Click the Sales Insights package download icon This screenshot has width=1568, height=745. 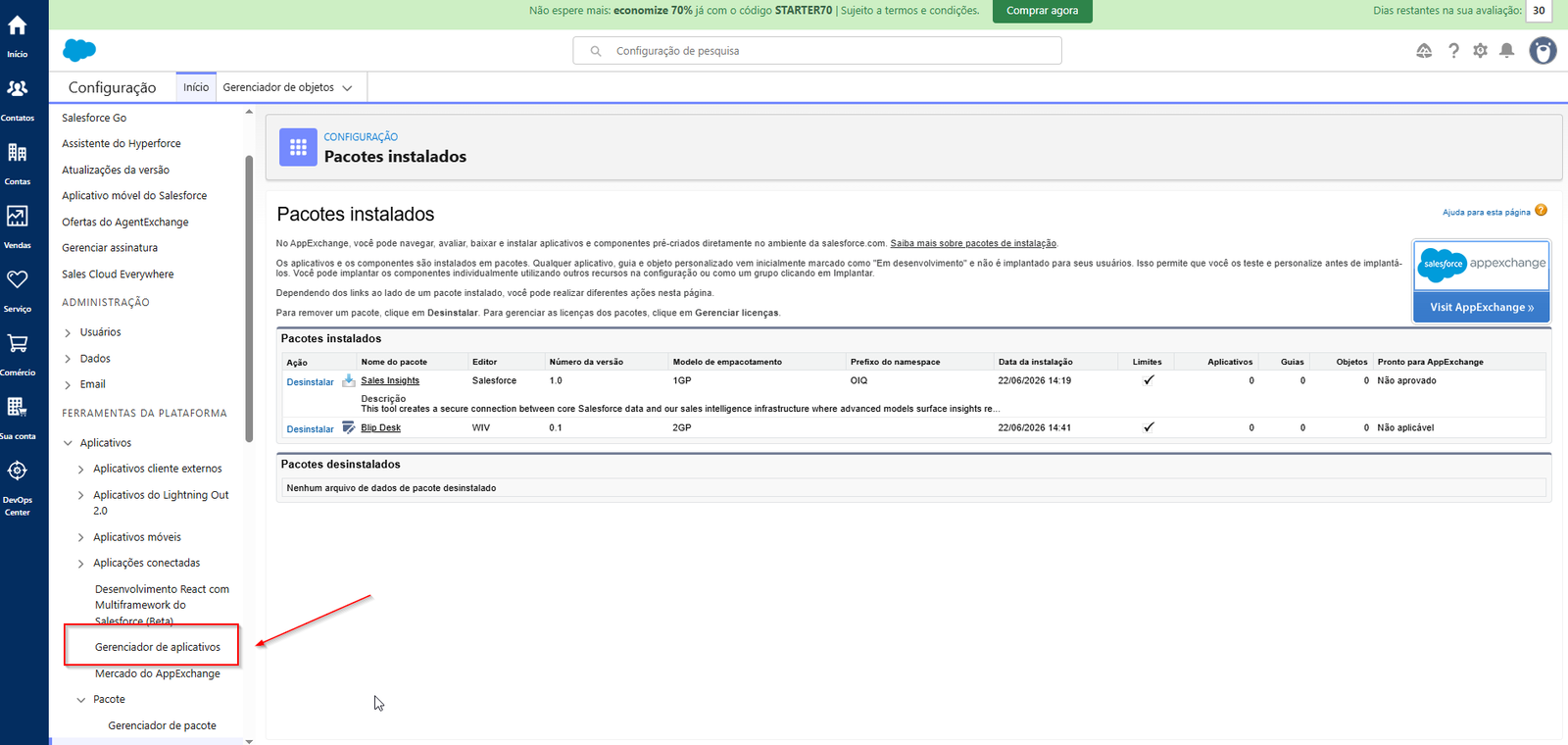pyautogui.click(x=348, y=380)
